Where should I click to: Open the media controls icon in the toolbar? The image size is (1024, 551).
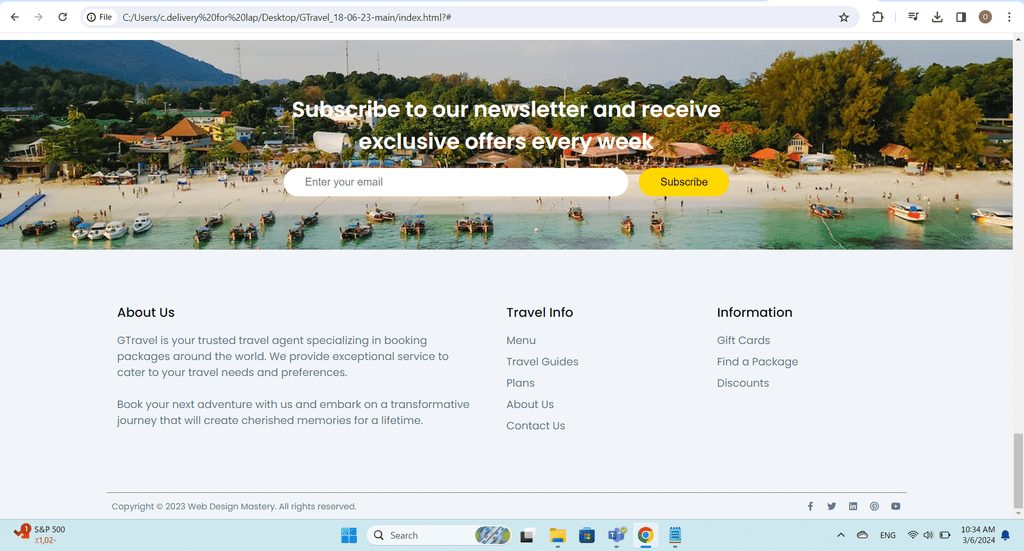[913, 17]
